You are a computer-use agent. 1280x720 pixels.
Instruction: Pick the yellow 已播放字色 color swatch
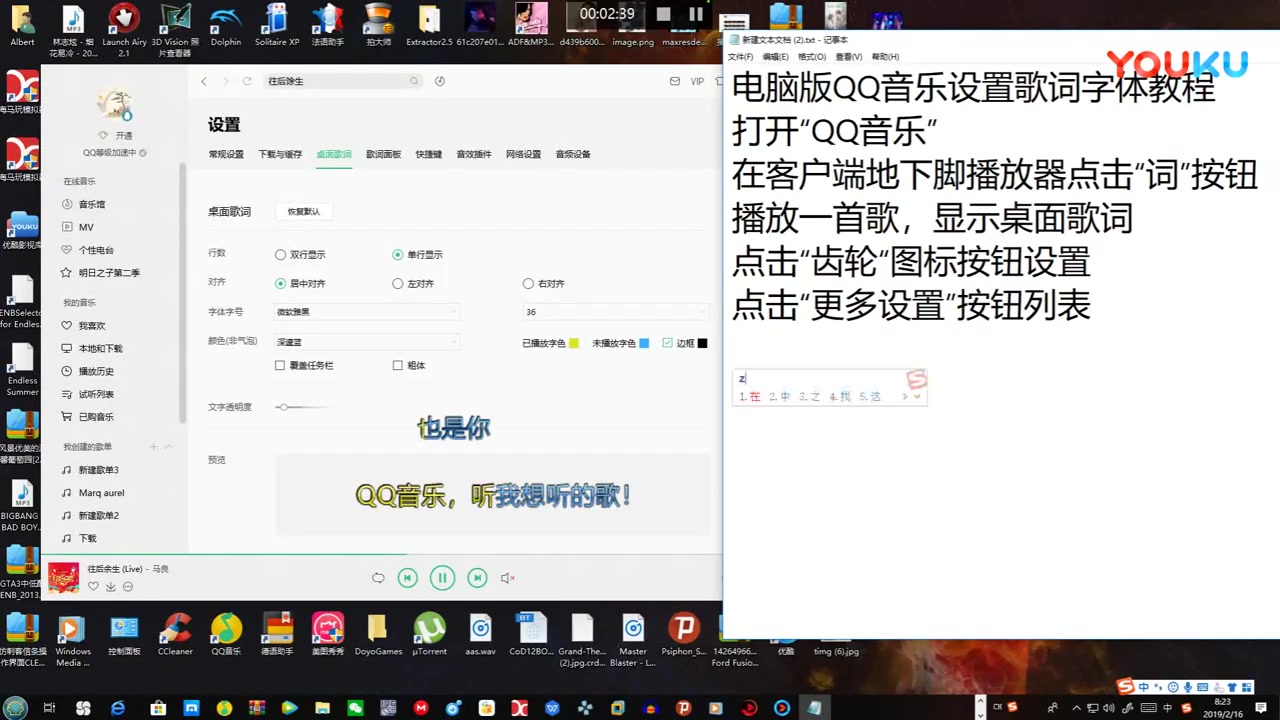click(574, 343)
